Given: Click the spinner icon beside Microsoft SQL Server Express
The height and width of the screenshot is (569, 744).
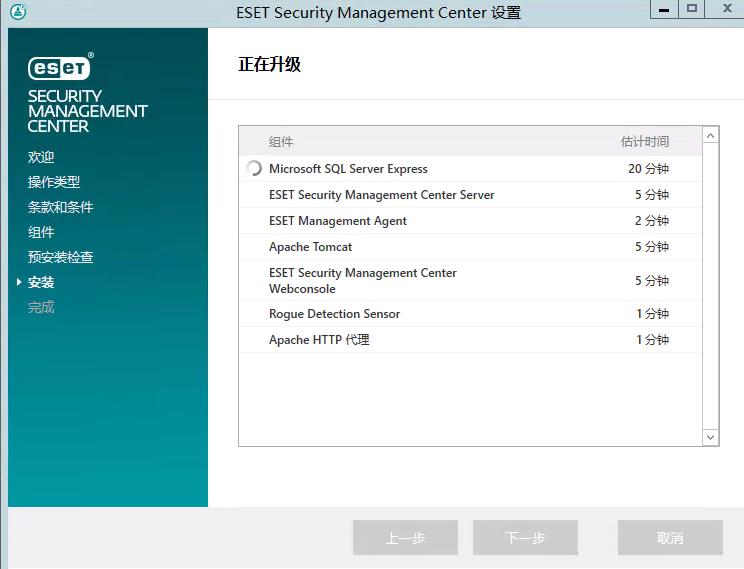Looking at the screenshot, I should [254, 168].
